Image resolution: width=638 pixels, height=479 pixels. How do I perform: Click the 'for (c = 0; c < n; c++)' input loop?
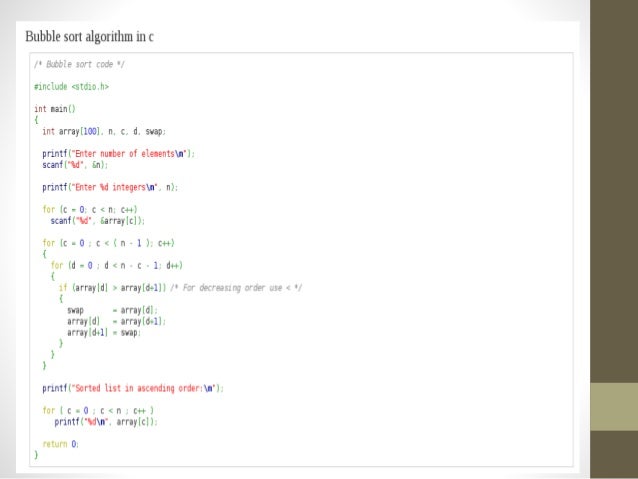tap(90, 209)
